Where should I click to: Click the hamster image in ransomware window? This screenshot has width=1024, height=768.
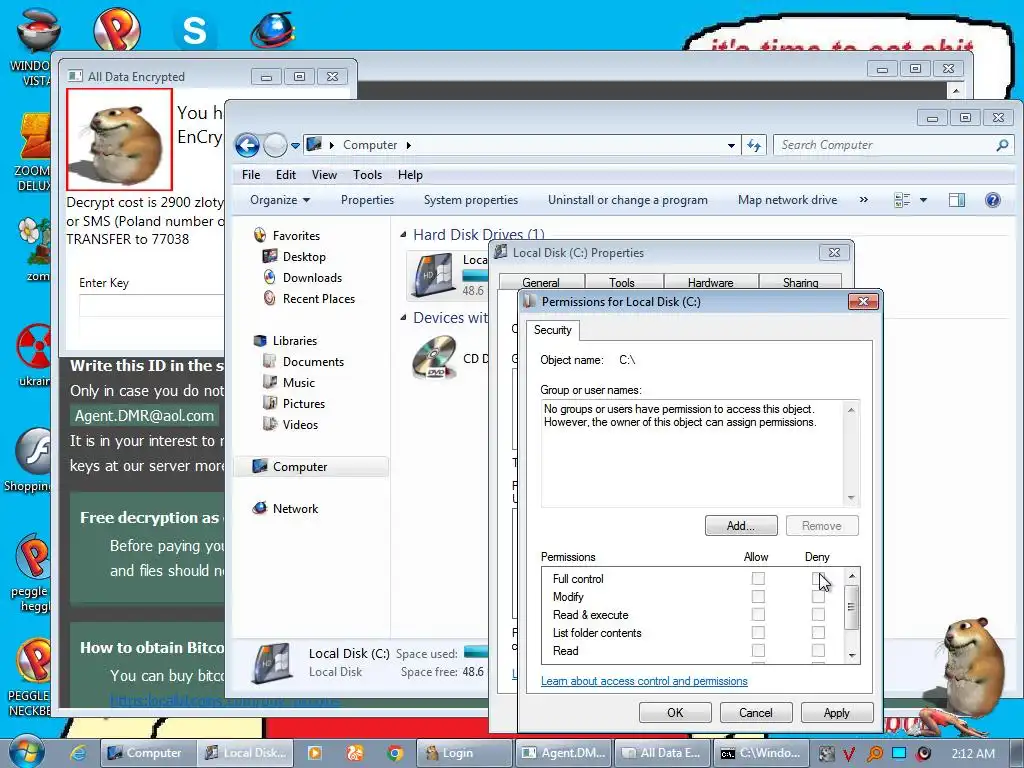click(x=120, y=139)
